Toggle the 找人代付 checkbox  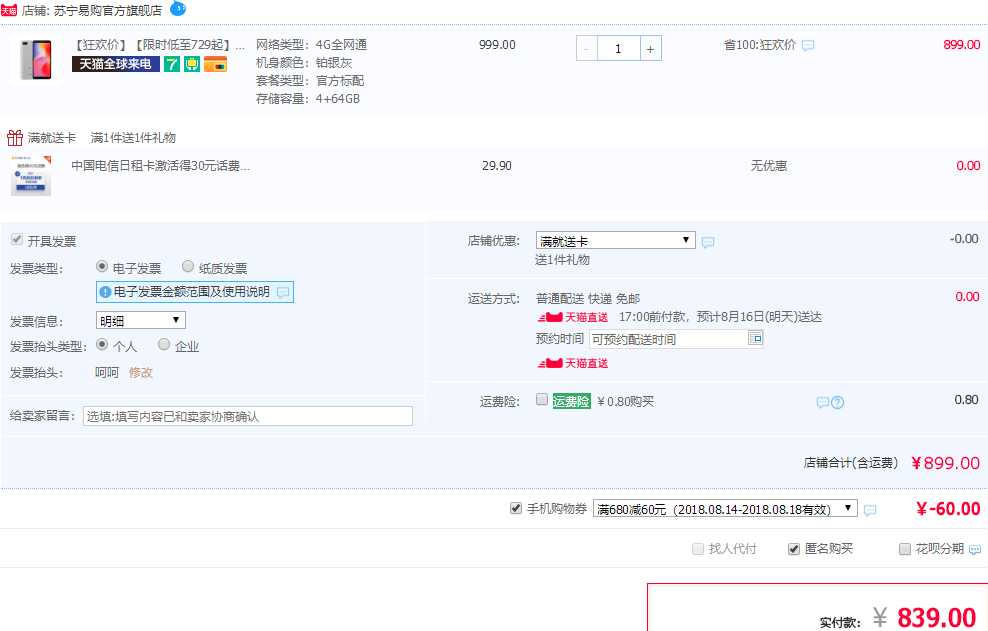tap(698, 549)
